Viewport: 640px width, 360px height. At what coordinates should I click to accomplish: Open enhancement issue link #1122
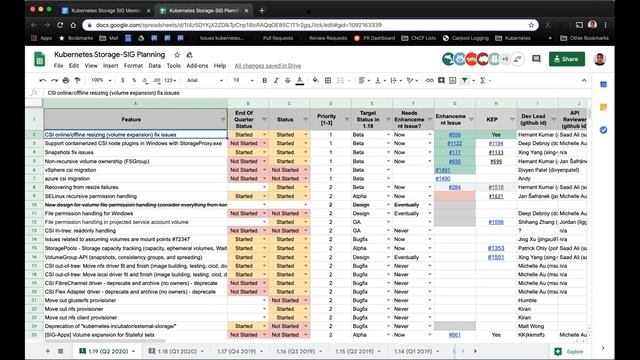click(x=454, y=143)
